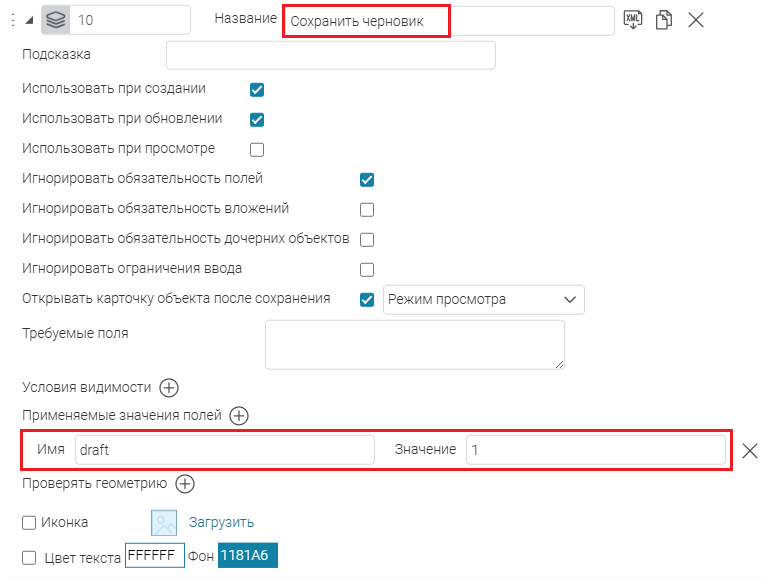Screen dimensions: 770x578
Task: Add geometry check with plus icon
Action: 185,484
